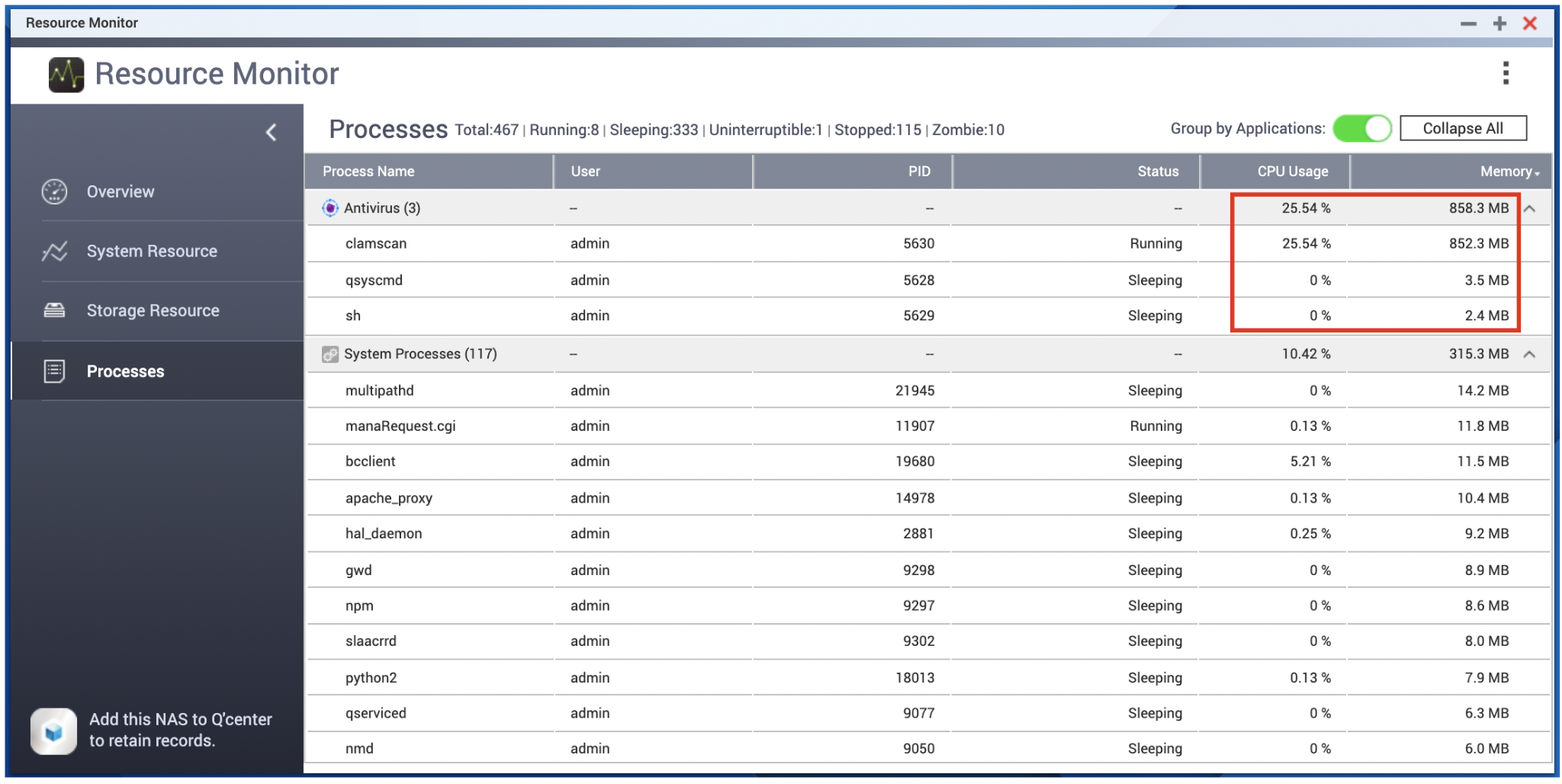The image size is (1562, 784).
Task: Click the Total:467 process count
Action: pos(487,130)
